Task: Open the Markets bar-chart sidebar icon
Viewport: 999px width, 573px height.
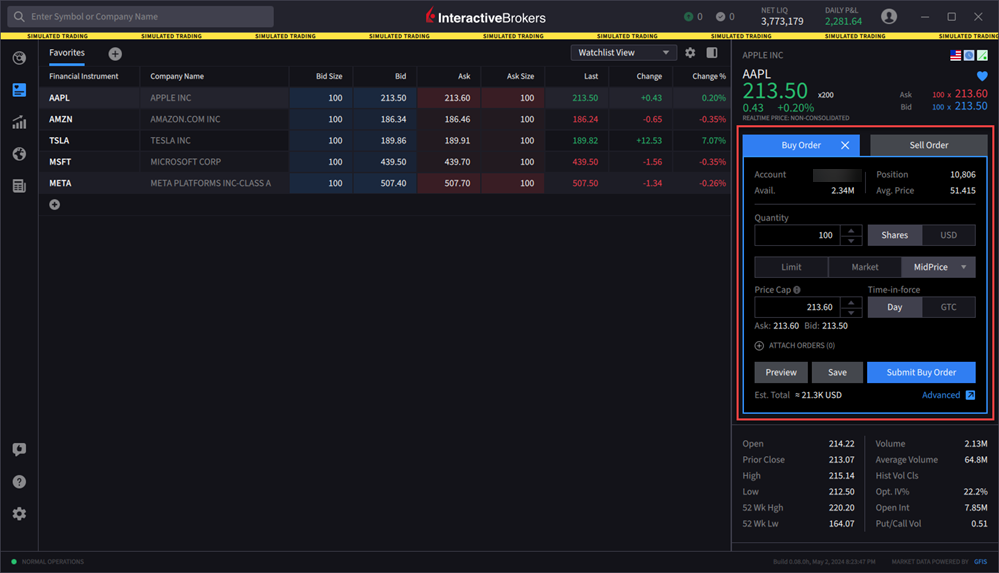Action: click(19, 122)
